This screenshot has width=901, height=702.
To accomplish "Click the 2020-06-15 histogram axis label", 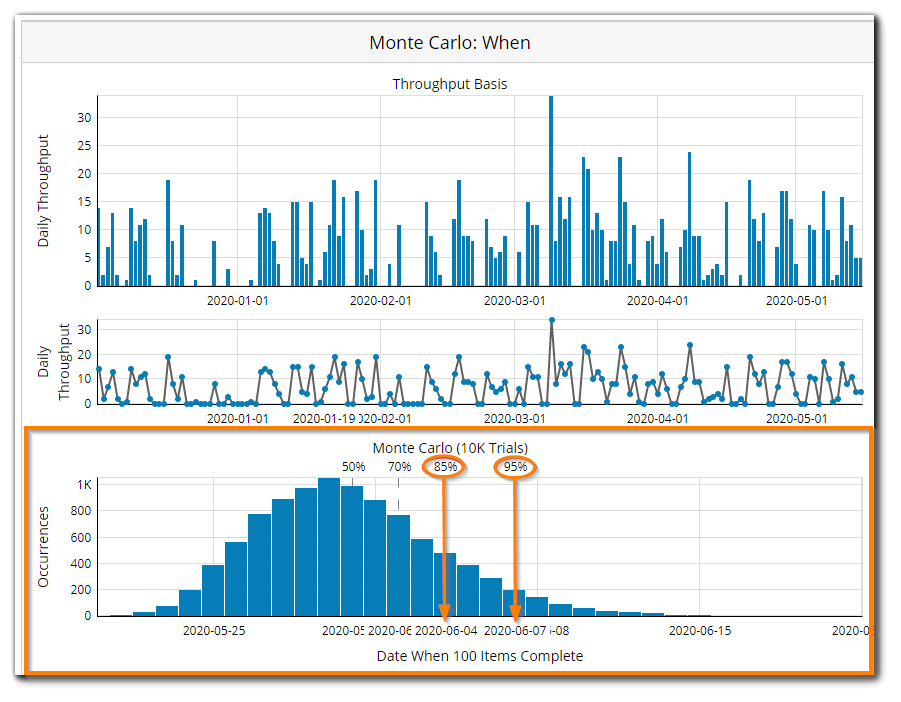I will (x=700, y=630).
